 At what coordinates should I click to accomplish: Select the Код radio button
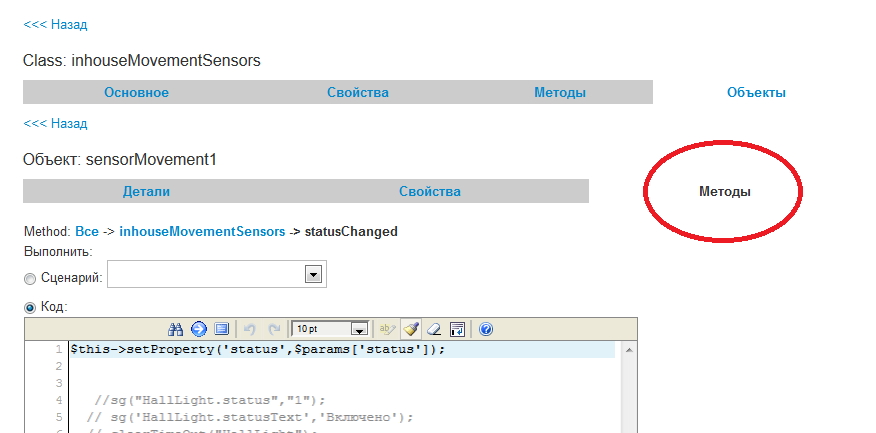[x=30, y=307]
